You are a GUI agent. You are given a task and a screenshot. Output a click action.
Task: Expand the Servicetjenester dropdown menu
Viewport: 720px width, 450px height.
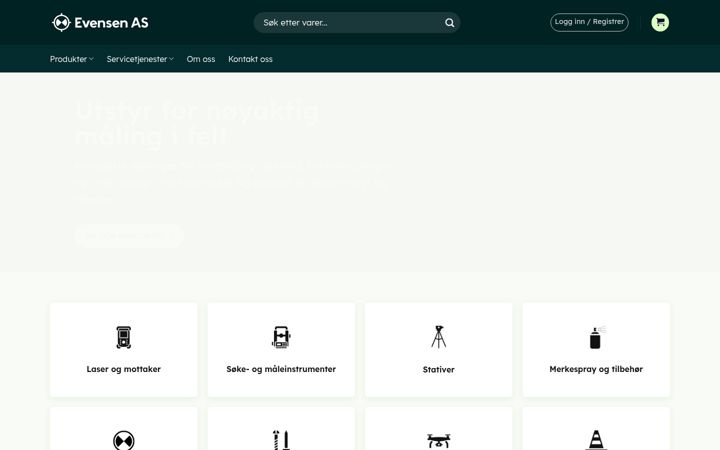(x=140, y=59)
